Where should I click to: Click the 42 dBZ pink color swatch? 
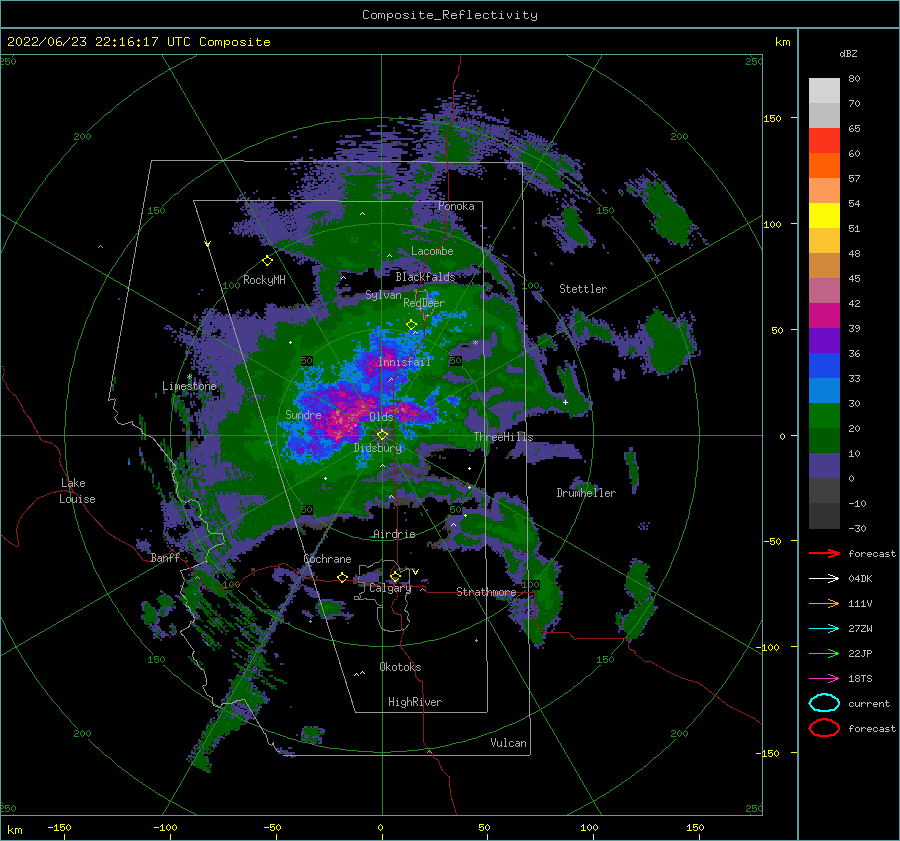point(824,290)
